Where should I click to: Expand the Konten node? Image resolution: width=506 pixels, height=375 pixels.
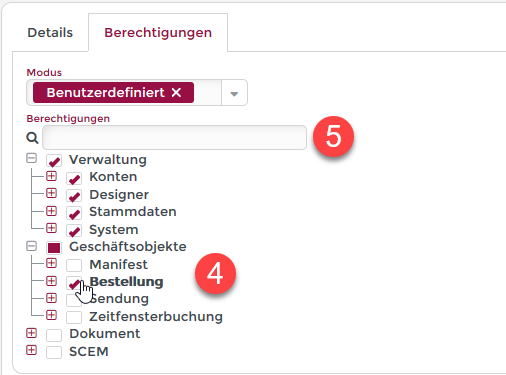pyautogui.click(x=51, y=176)
